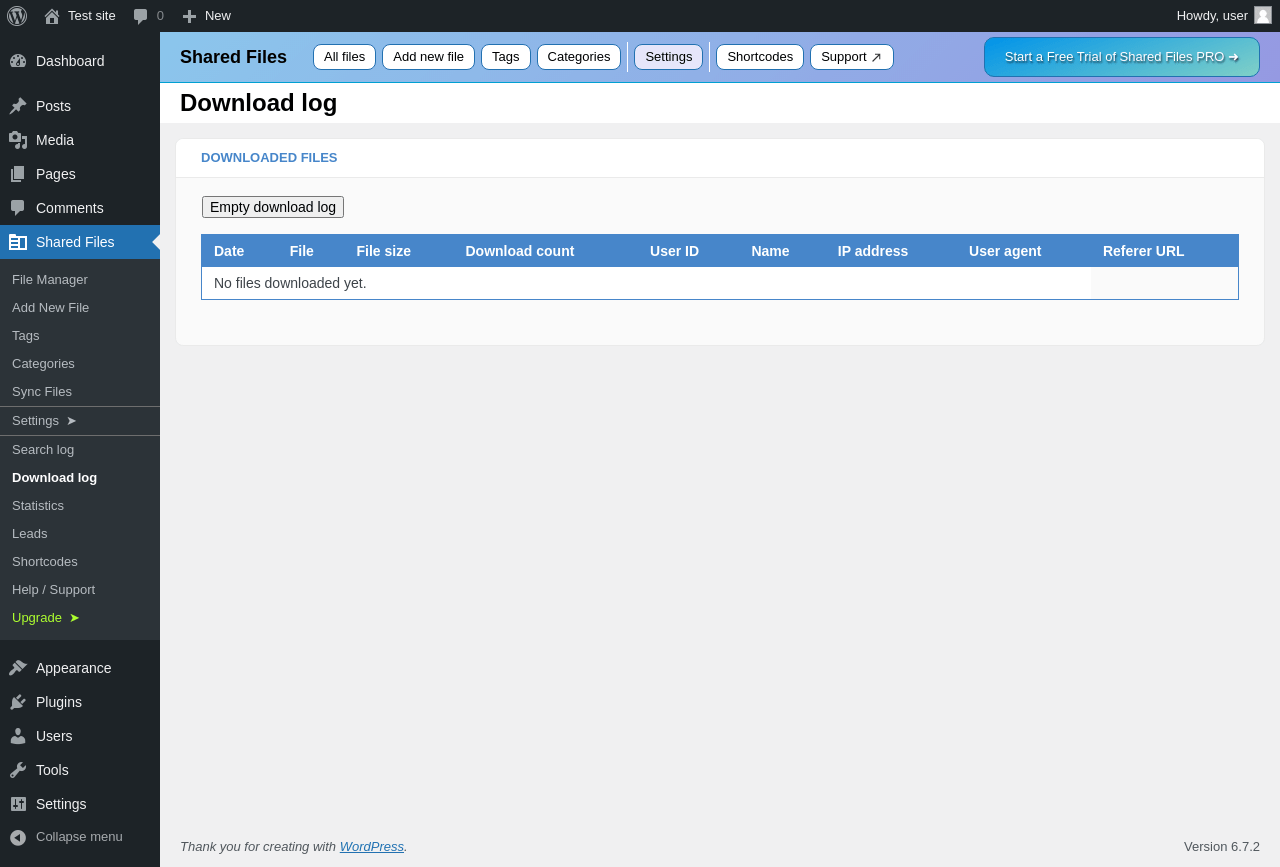The width and height of the screenshot is (1280, 867).
Task: Select the Downloaded Files section tab
Action: click(x=269, y=158)
